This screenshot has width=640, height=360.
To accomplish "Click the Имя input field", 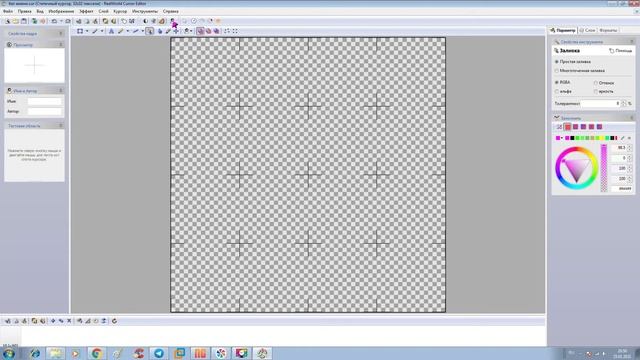I will coord(44,101).
